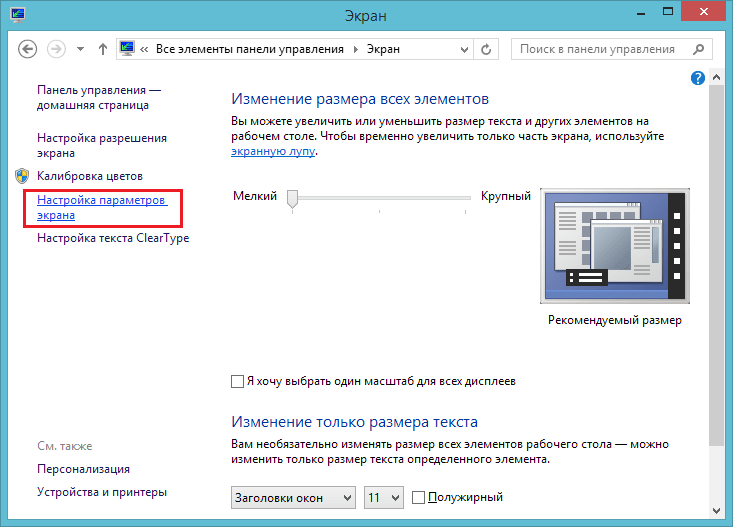Check Я хочу выбрать один масштаб для всех дисплеев

237,381
